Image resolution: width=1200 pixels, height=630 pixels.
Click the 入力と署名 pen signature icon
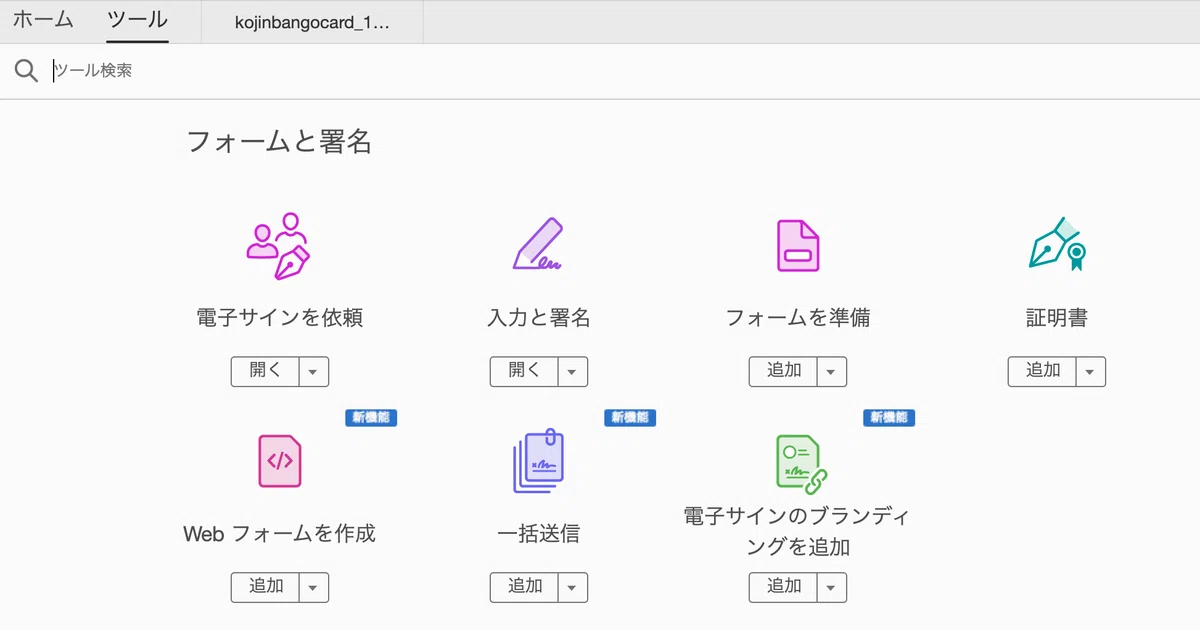click(538, 245)
